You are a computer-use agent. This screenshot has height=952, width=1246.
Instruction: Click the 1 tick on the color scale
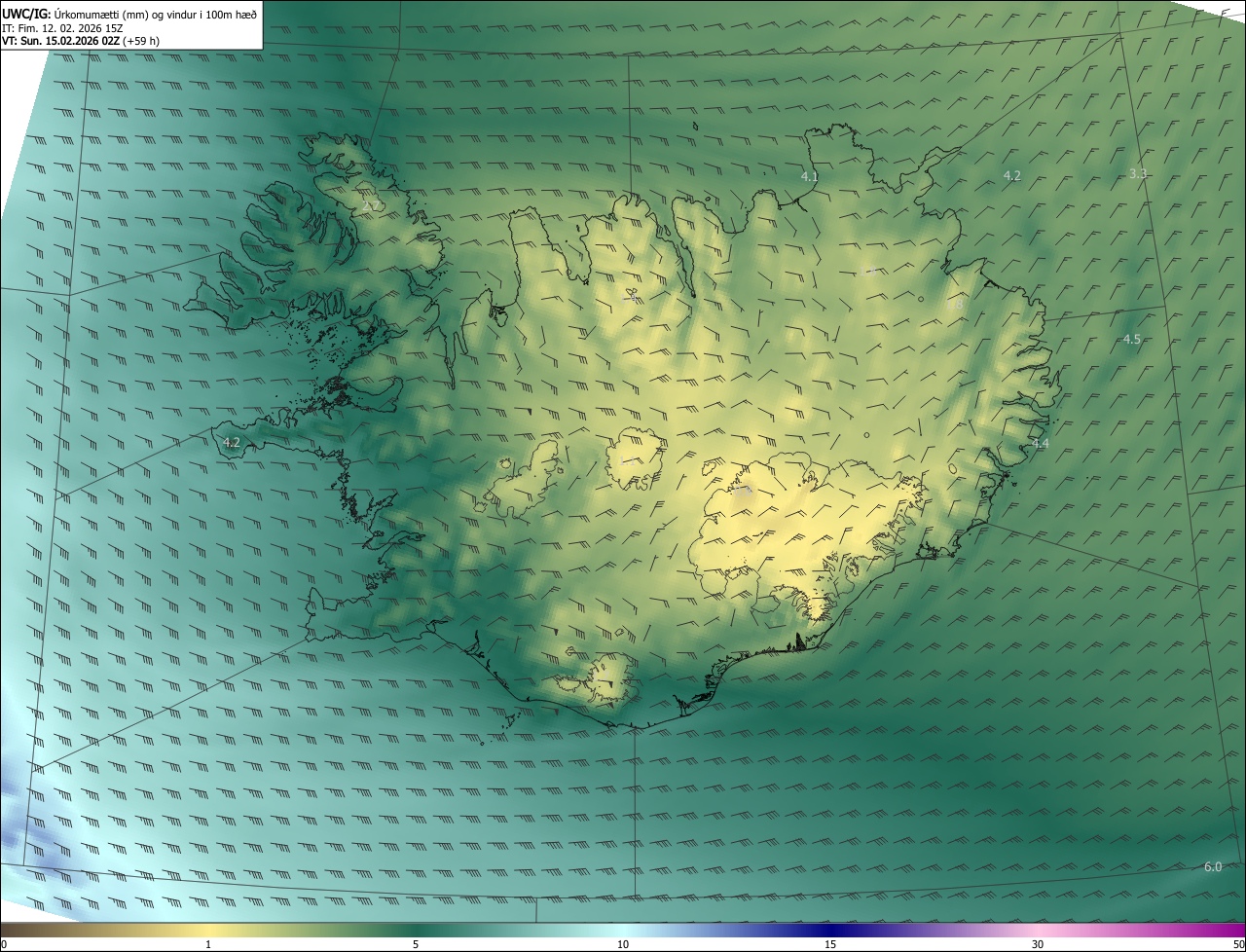pyautogui.click(x=208, y=944)
